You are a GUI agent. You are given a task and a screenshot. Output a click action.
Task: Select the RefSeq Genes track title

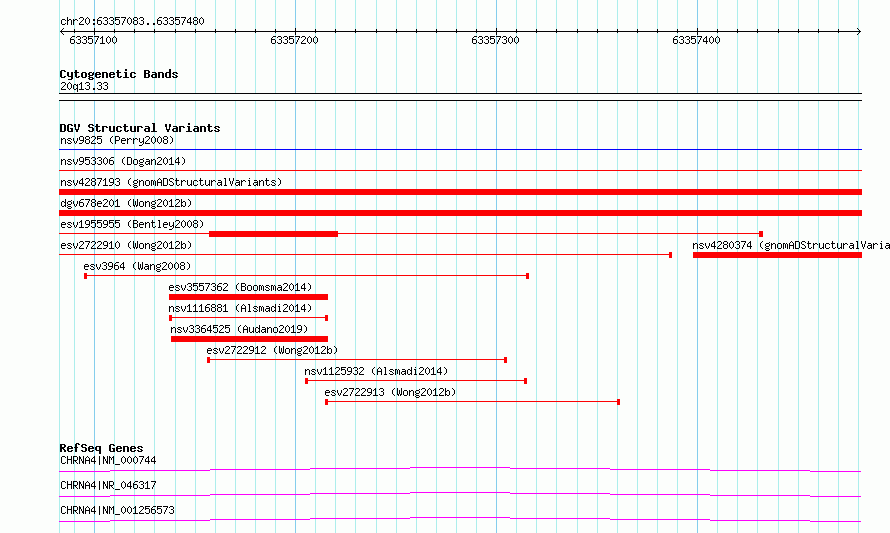point(101,448)
